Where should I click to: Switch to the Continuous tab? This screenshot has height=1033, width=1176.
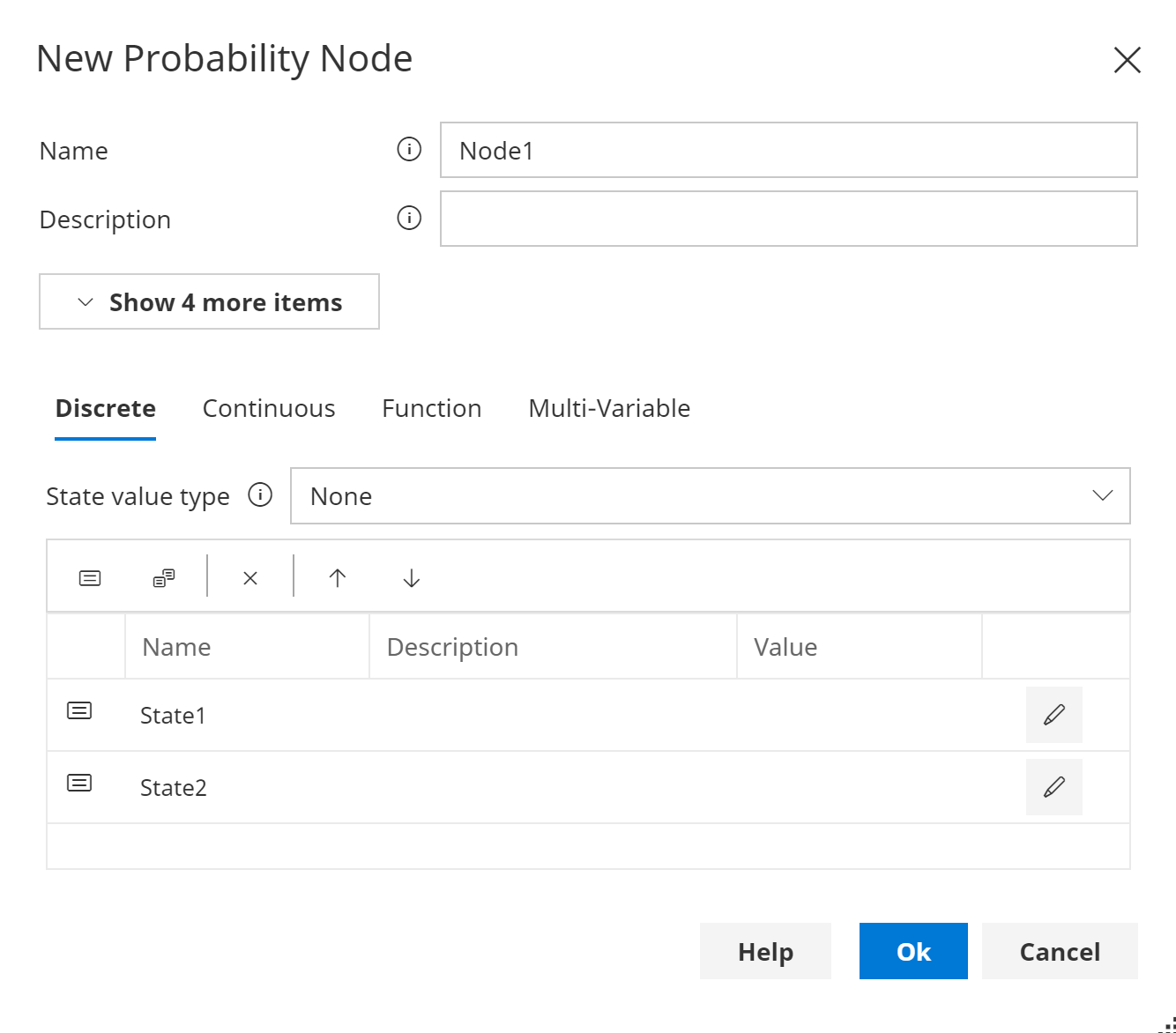[x=269, y=408]
